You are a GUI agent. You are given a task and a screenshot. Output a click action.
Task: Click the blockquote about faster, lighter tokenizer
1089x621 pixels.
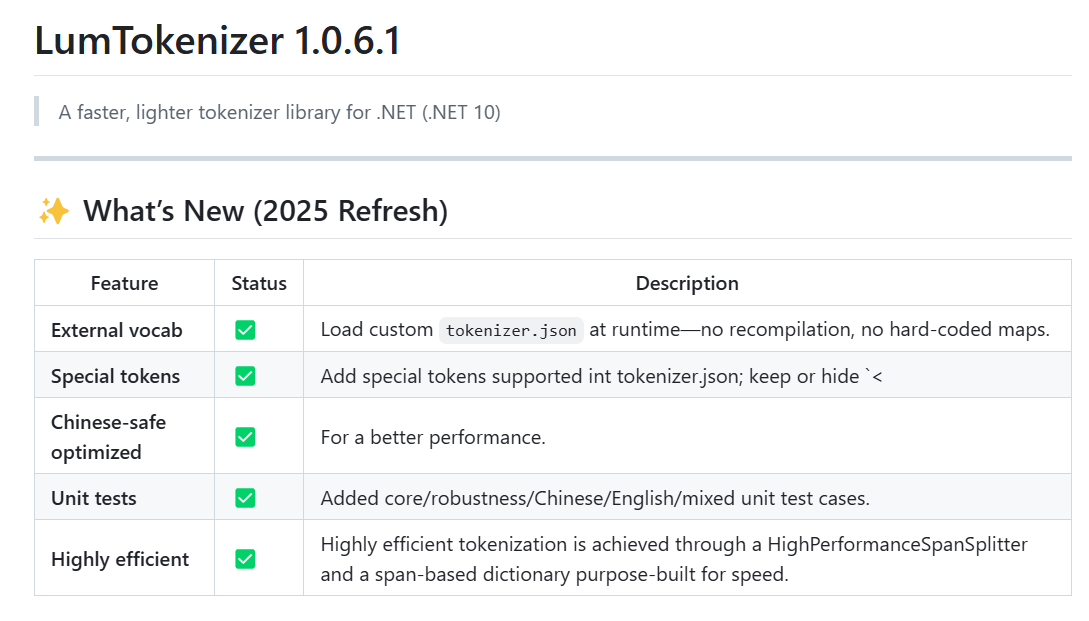(x=279, y=112)
